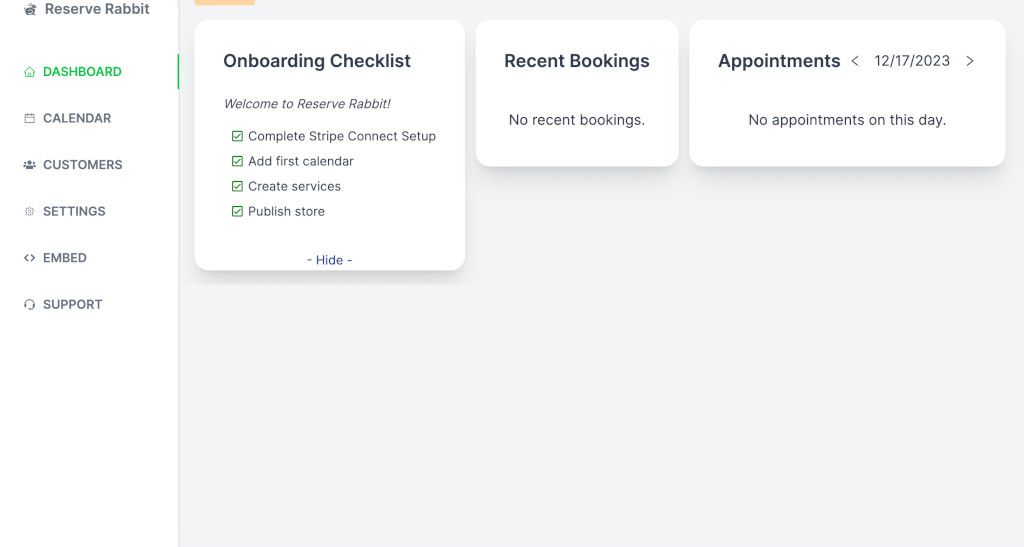Go to next appointments day arrow

coord(970,61)
